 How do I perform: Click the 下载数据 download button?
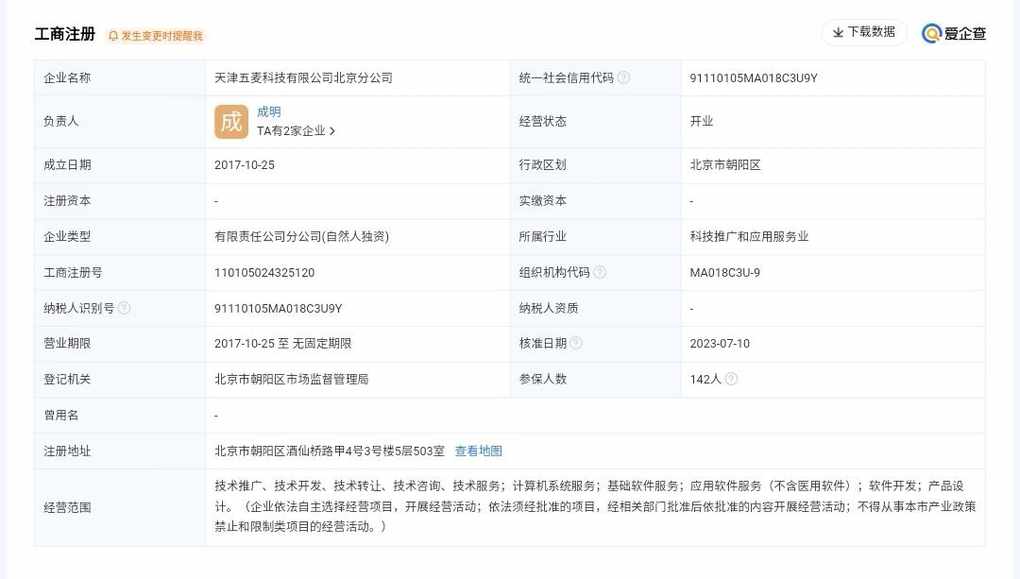click(x=864, y=32)
